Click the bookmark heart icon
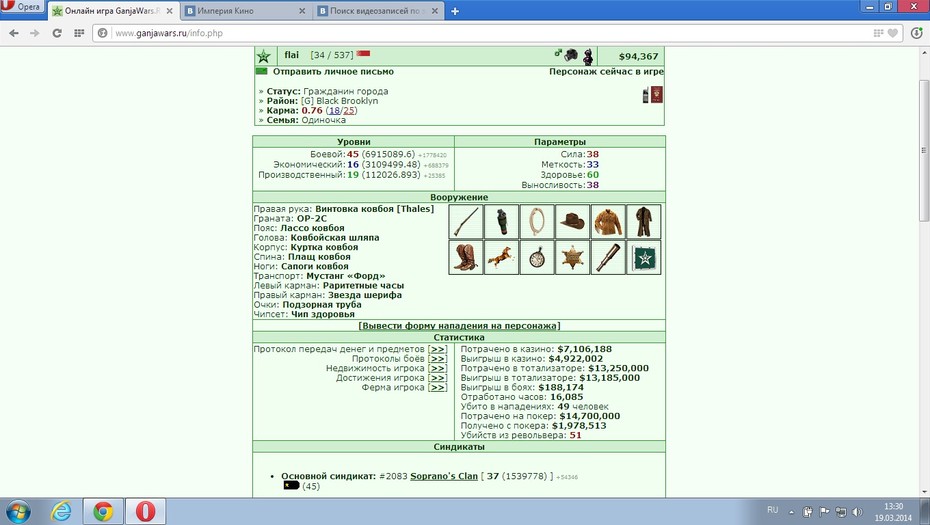 pos(893,33)
